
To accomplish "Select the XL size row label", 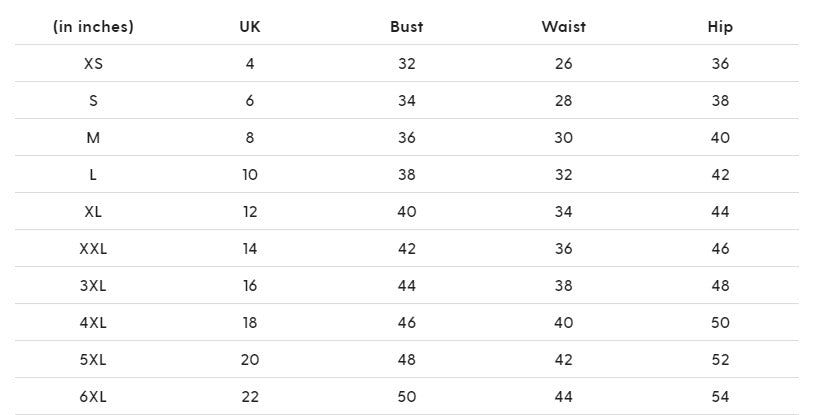I will (x=93, y=212).
